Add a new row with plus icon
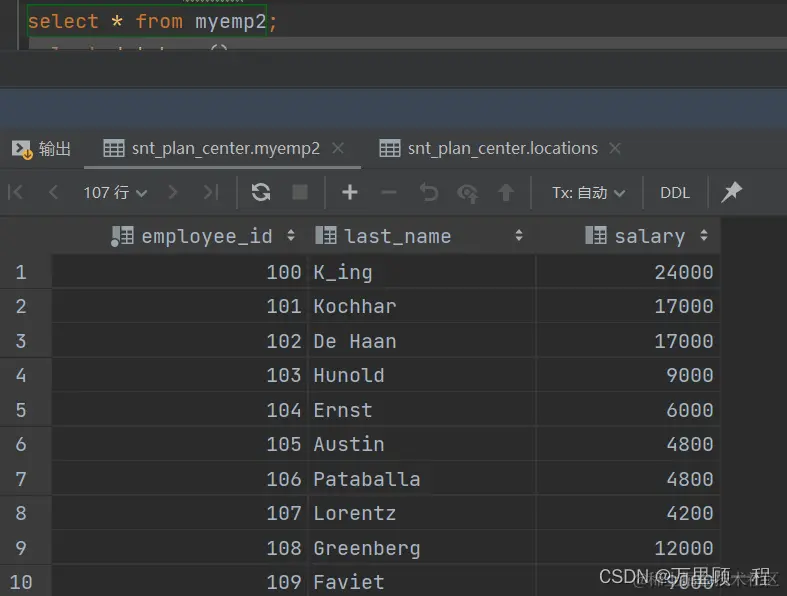Viewport: 787px width, 596px height. click(x=349, y=192)
